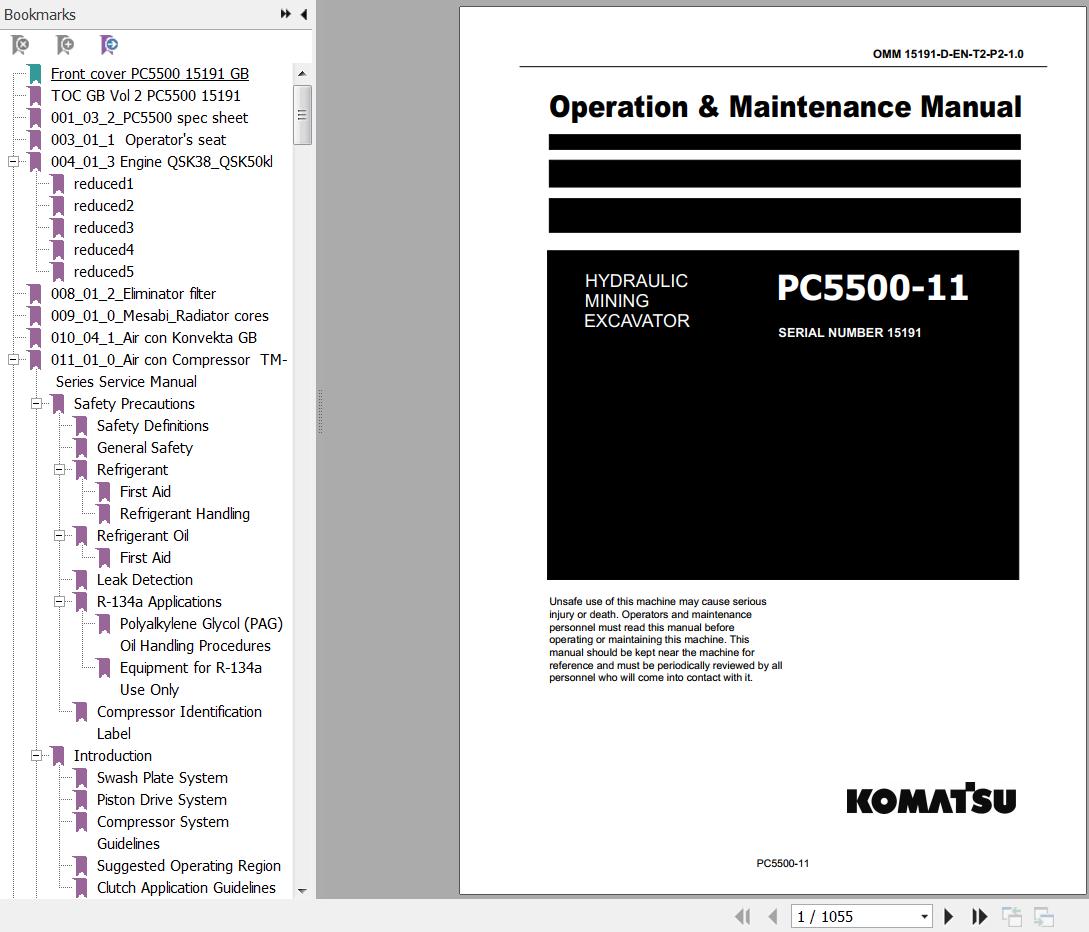
Task: Collapse the Refrigerant bookmark node
Action: point(59,469)
